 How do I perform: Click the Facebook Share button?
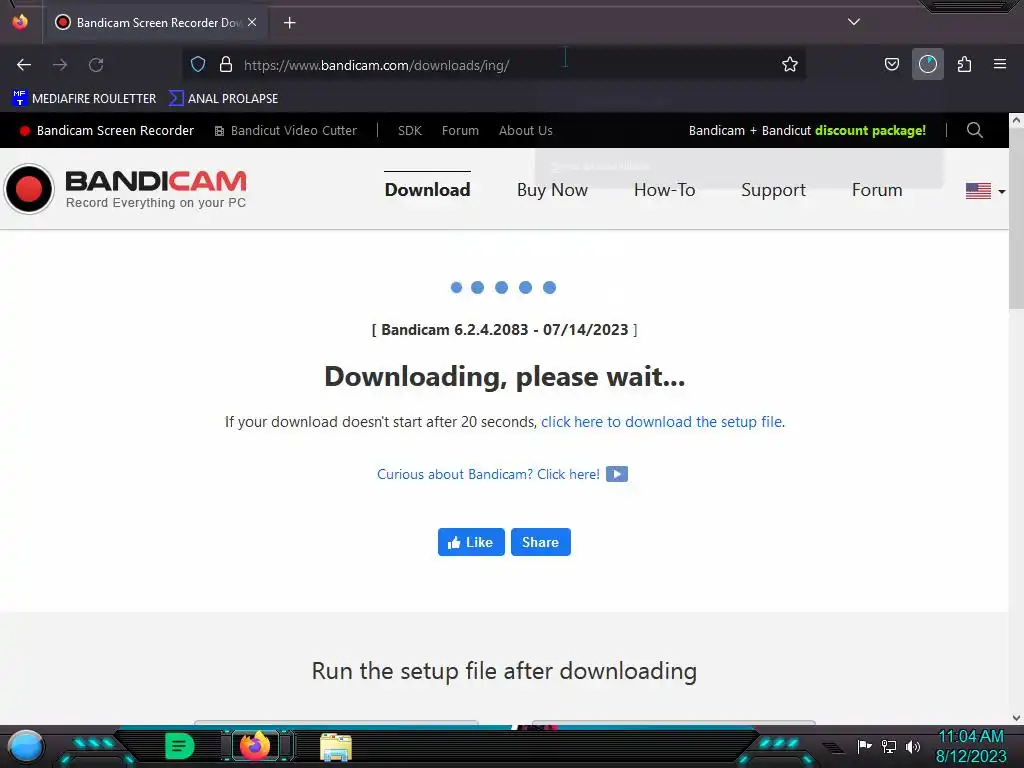click(x=540, y=542)
